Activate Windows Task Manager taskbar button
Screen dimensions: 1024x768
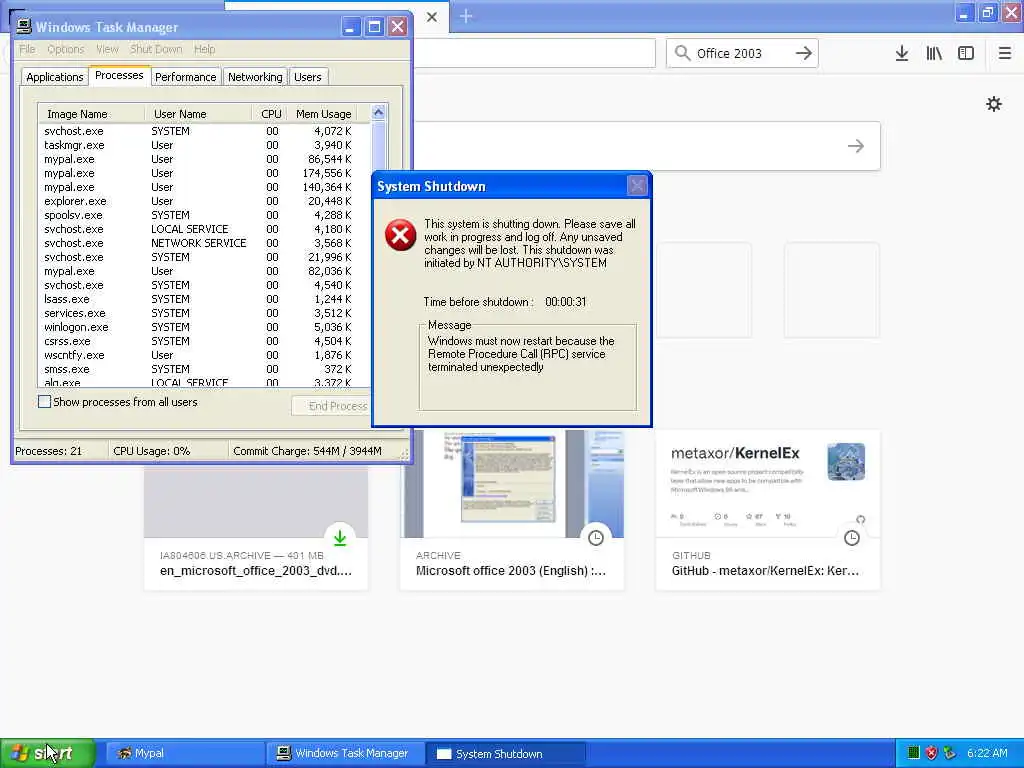pos(345,754)
